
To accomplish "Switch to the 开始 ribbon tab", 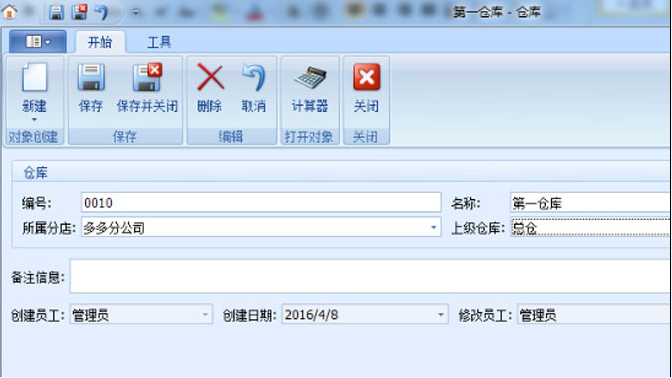I will [100, 42].
